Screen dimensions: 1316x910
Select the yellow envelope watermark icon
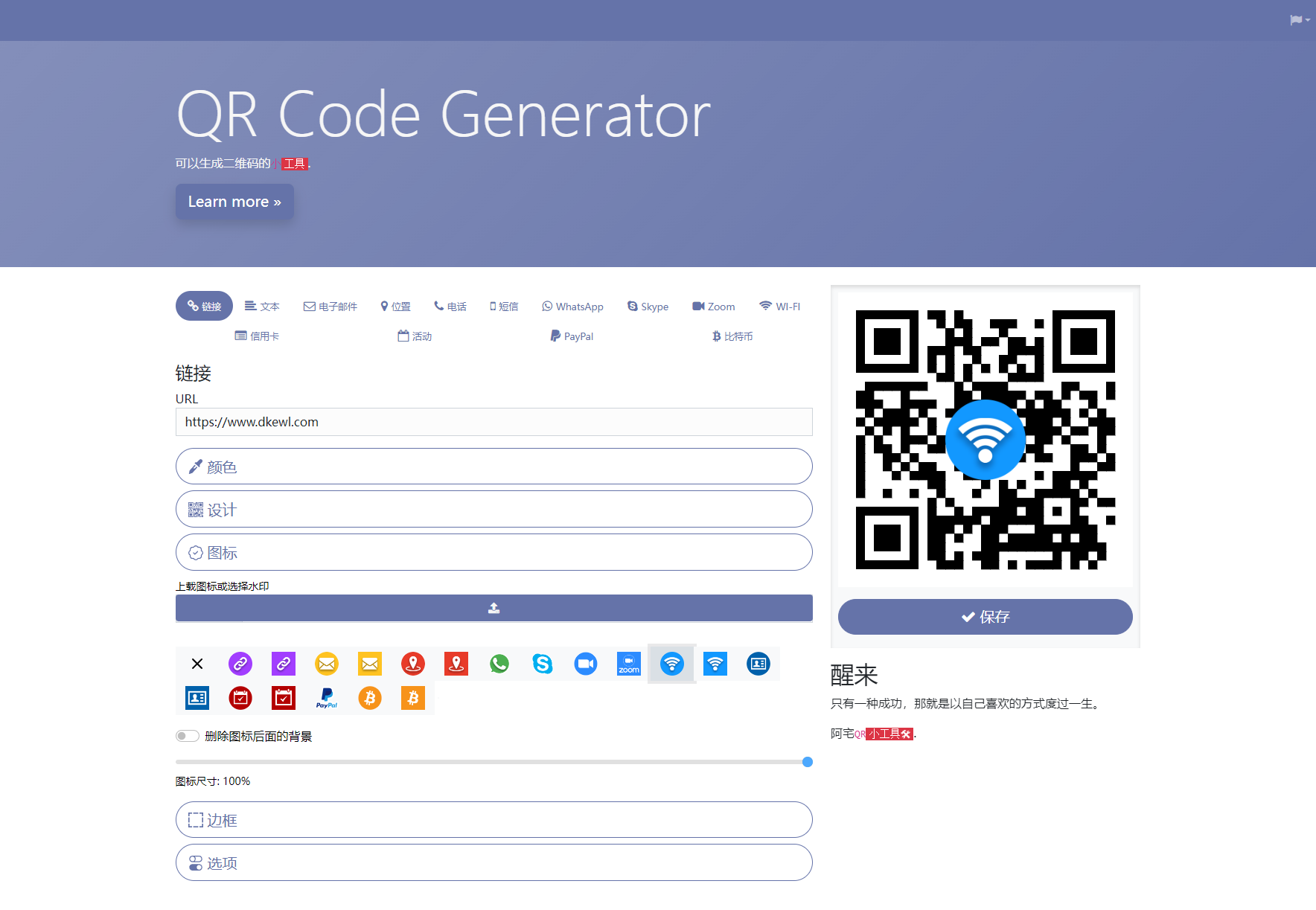click(326, 664)
